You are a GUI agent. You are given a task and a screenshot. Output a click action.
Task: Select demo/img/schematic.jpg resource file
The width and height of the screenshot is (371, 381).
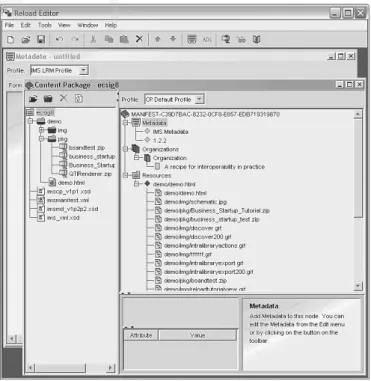click(x=195, y=202)
